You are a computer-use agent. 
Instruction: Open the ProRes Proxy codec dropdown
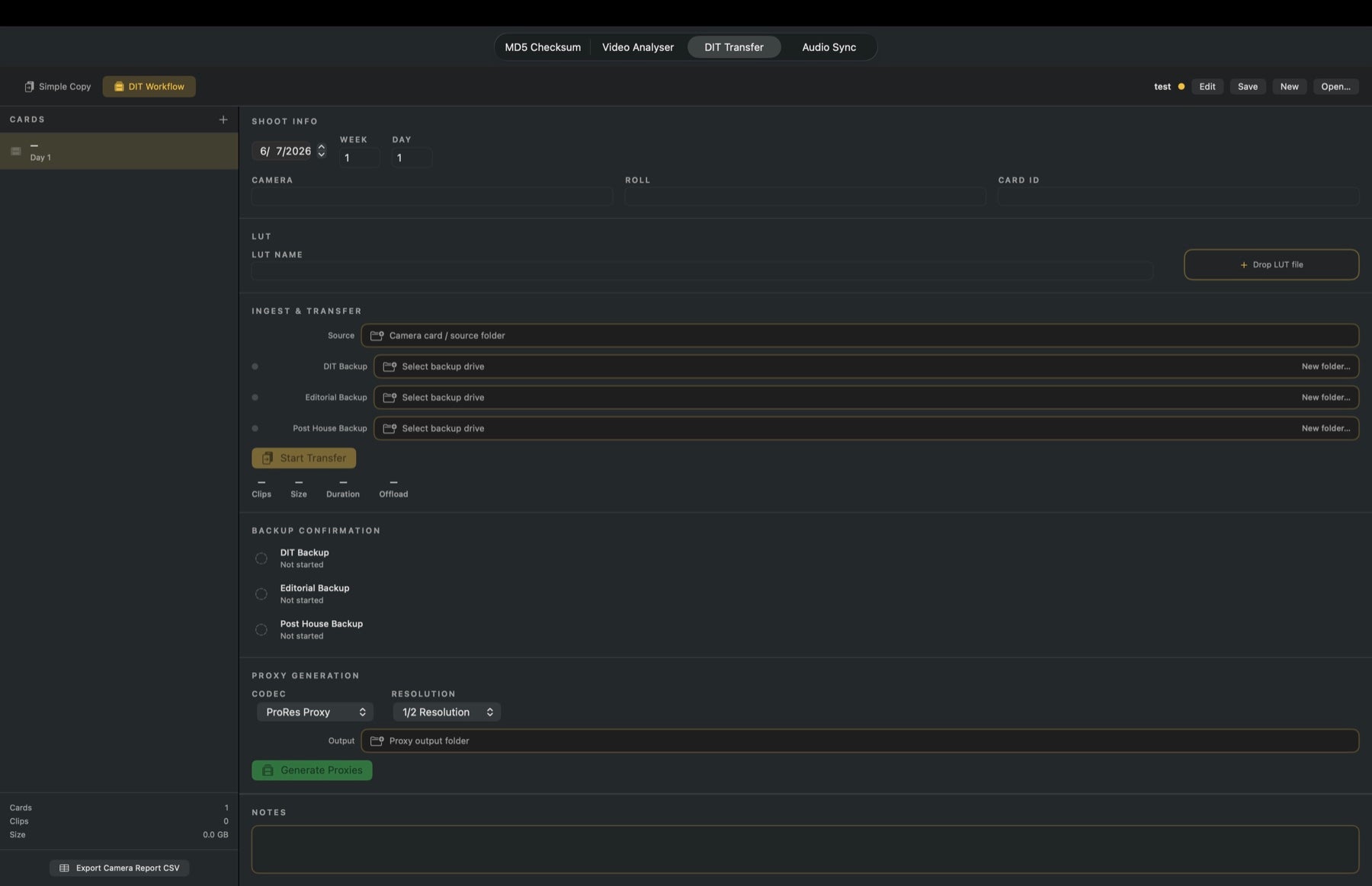pos(315,712)
